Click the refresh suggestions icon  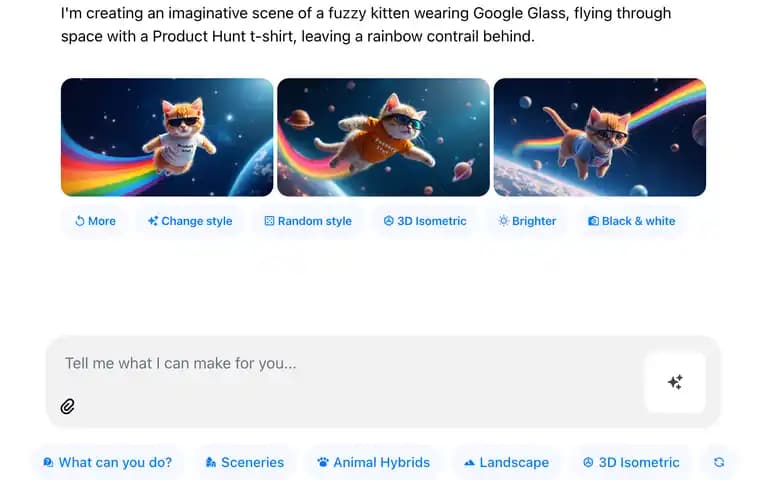coord(719,462)
